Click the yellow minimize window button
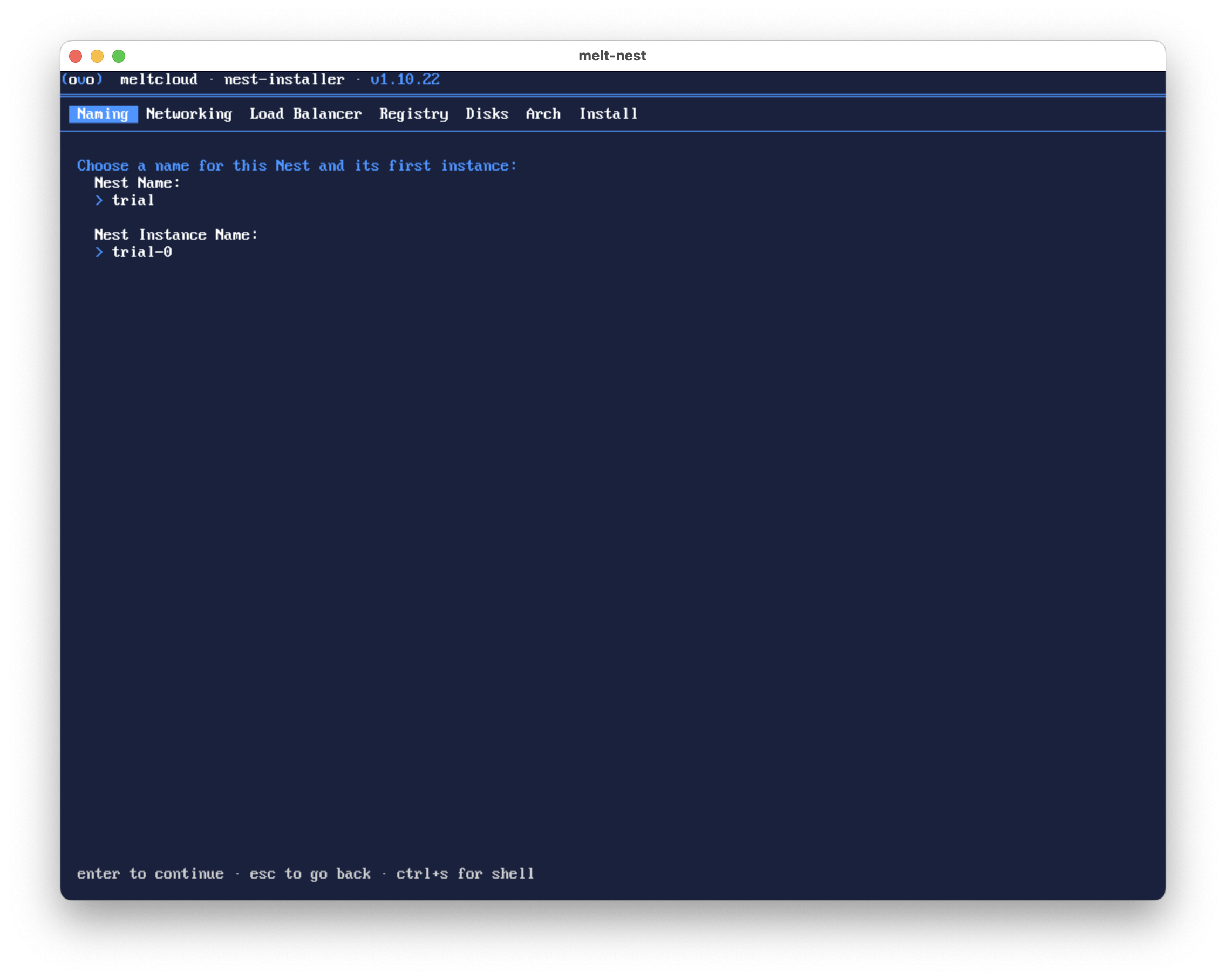The width and height of the screenshot is (1226, 980). tap(97, 56)
